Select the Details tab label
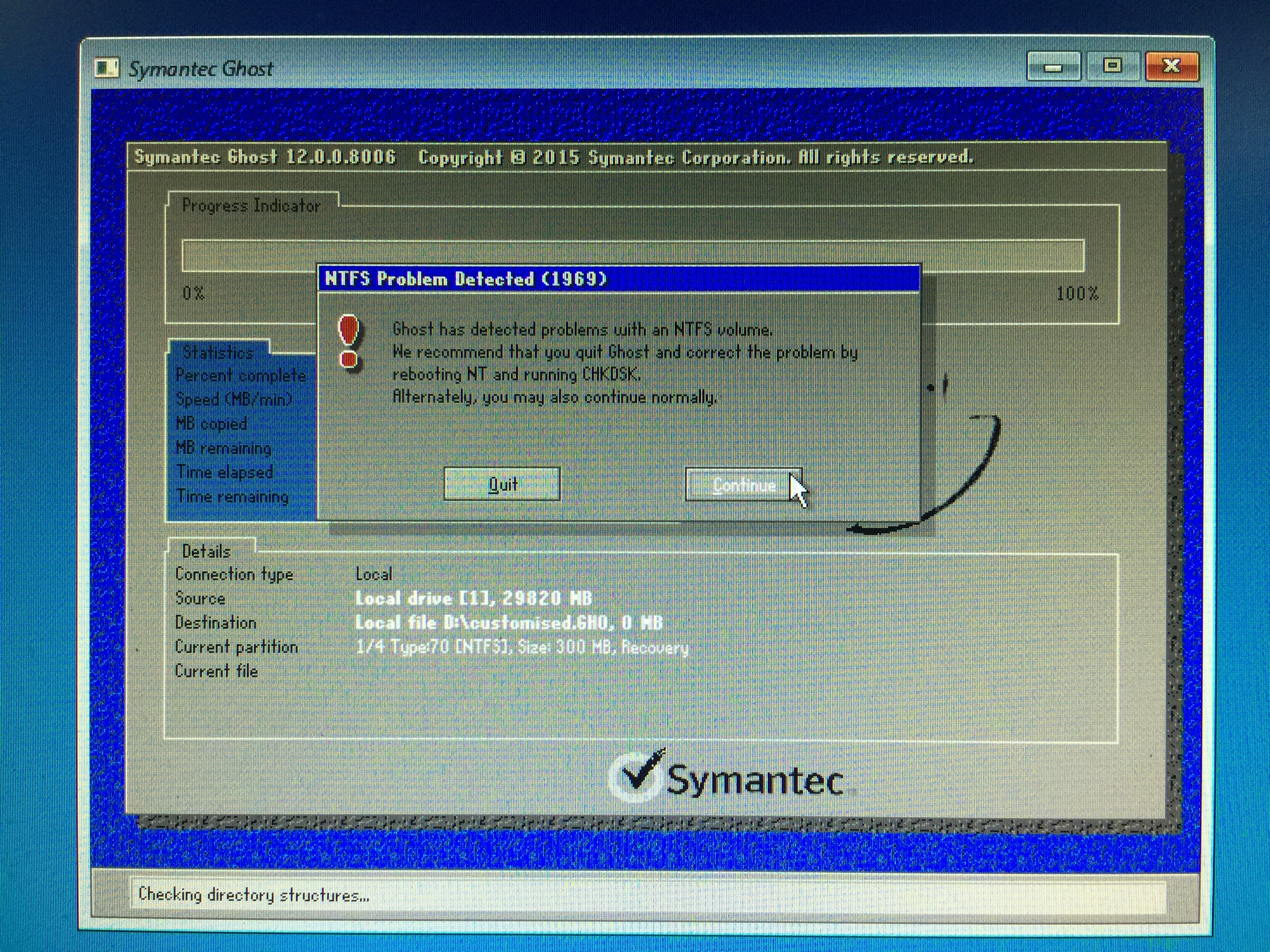The image size is (1270, 952). click(206, 551)
